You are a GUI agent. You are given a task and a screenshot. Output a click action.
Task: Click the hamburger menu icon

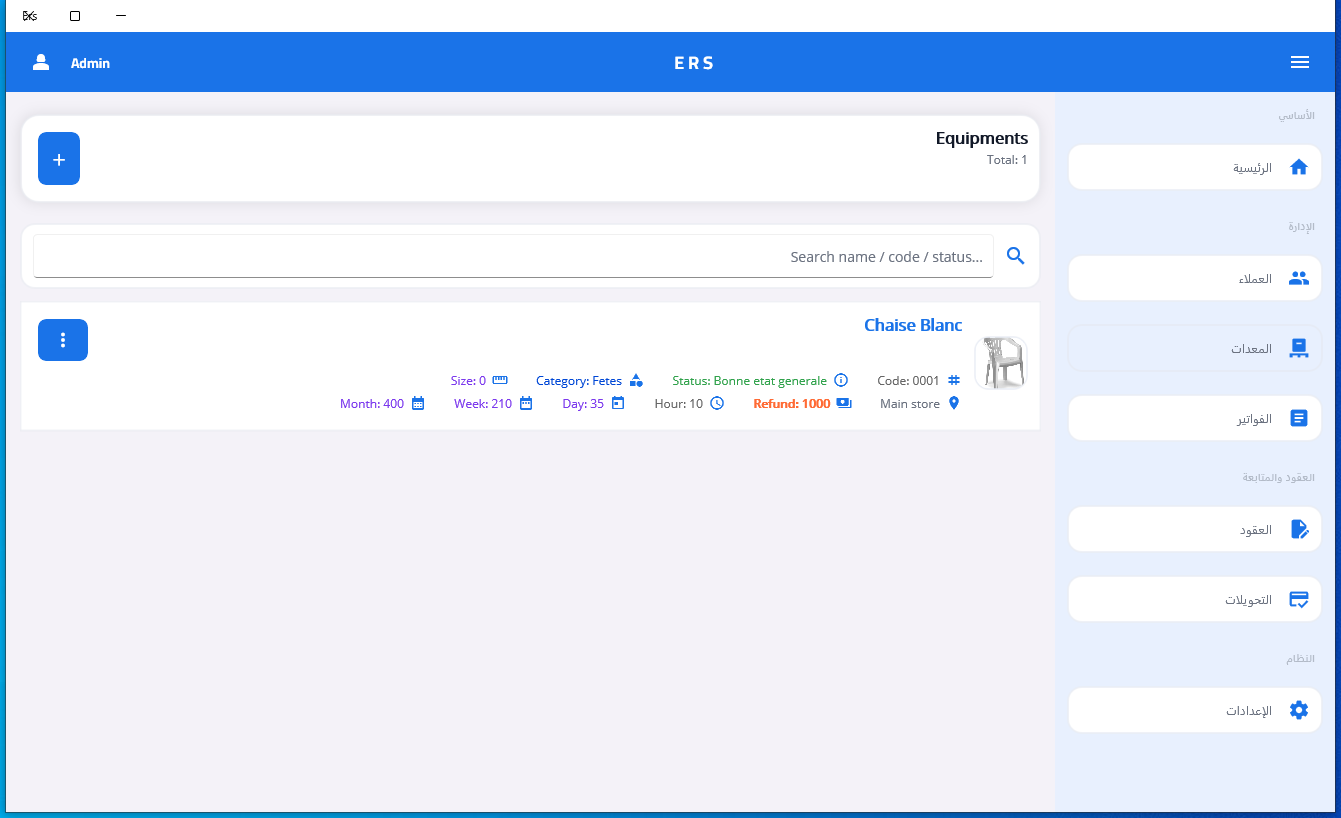(1299, 62)
